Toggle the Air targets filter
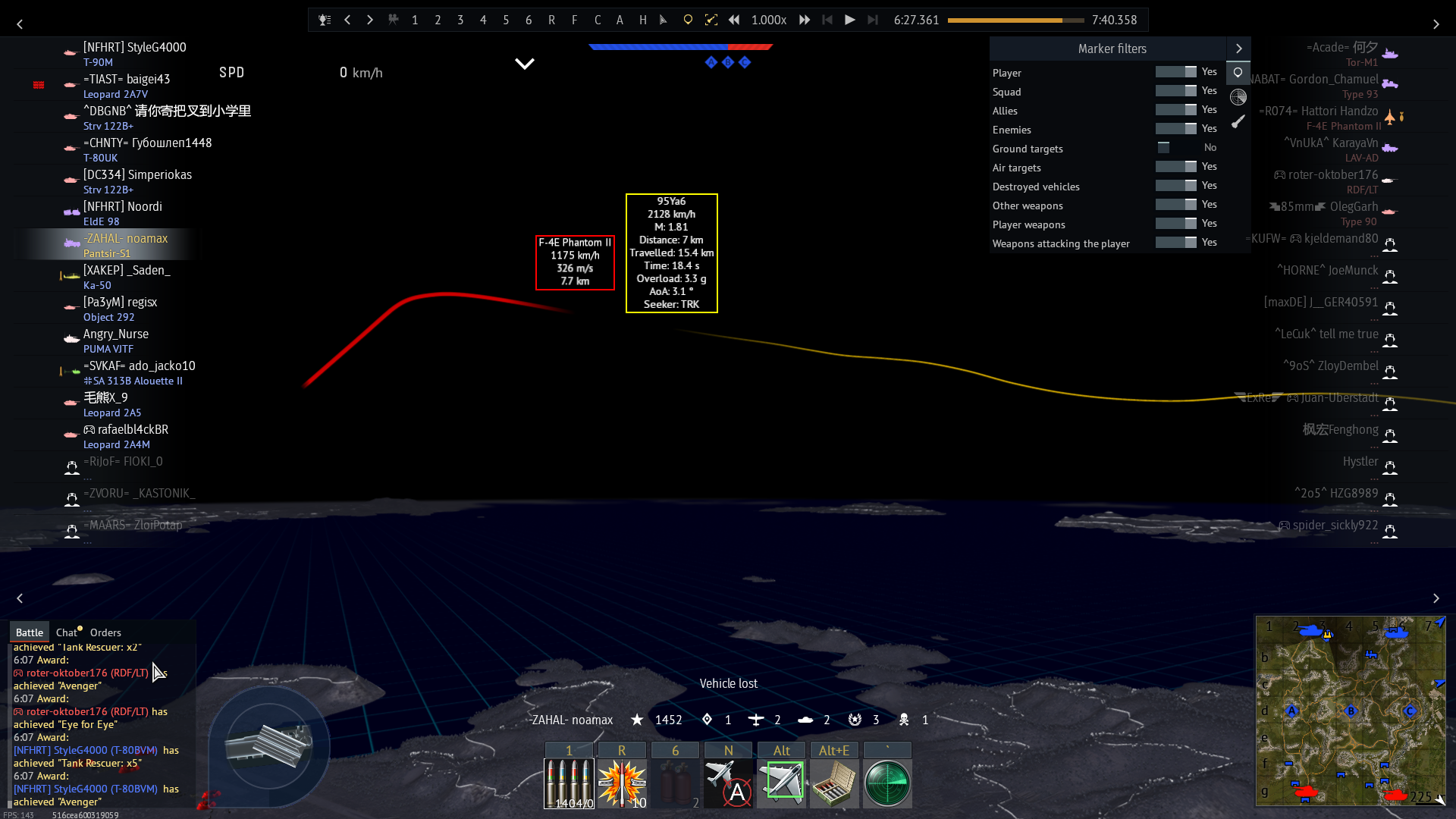This screenshot has height=819, width=1456. (x=1175, y=167)
